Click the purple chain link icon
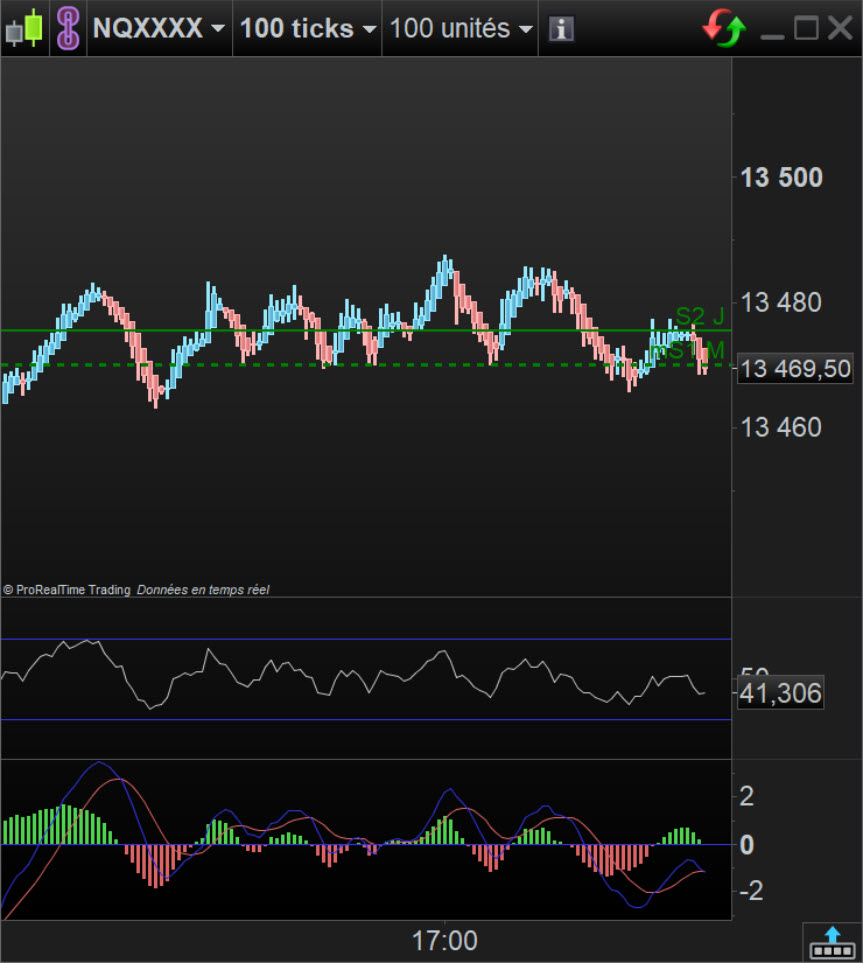This screenshot has height=963, width=863. [x=68, y=28]
